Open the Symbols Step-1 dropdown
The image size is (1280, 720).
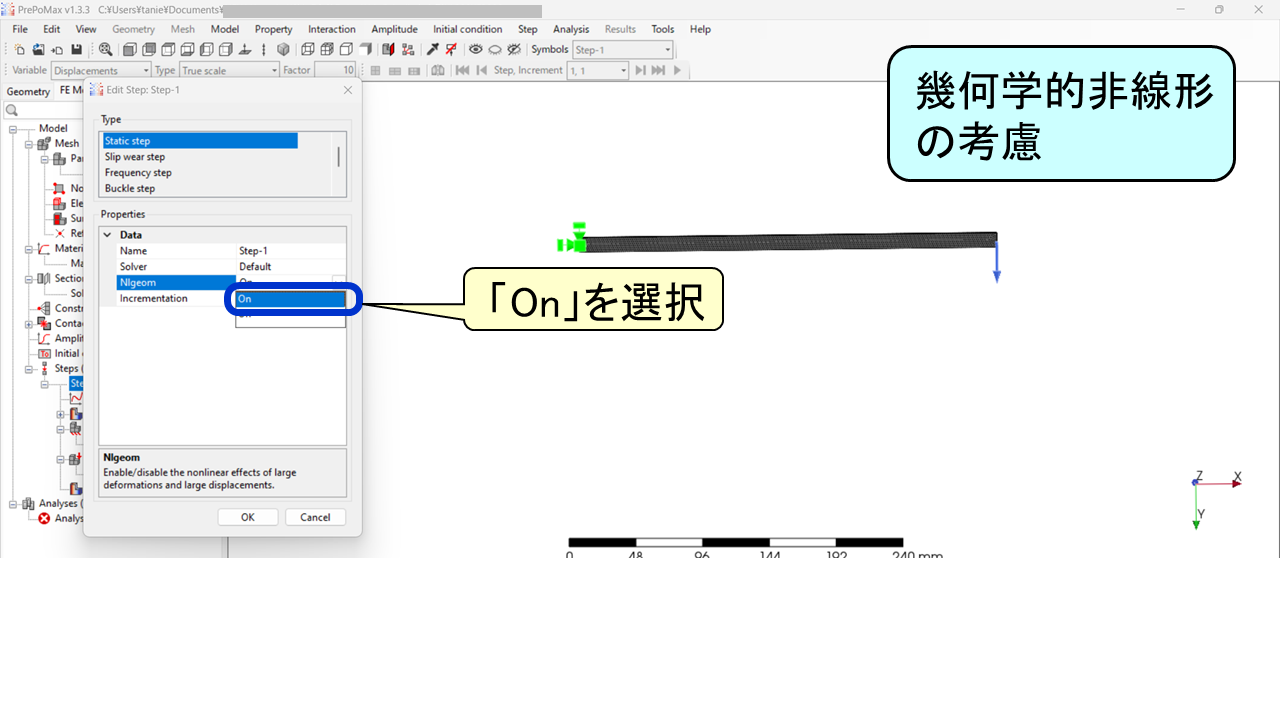pos(623,50)
